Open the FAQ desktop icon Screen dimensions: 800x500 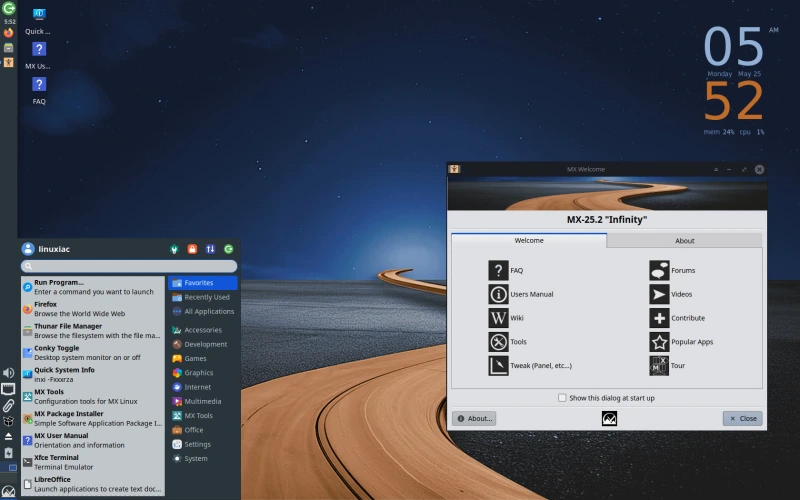point(39,91)
